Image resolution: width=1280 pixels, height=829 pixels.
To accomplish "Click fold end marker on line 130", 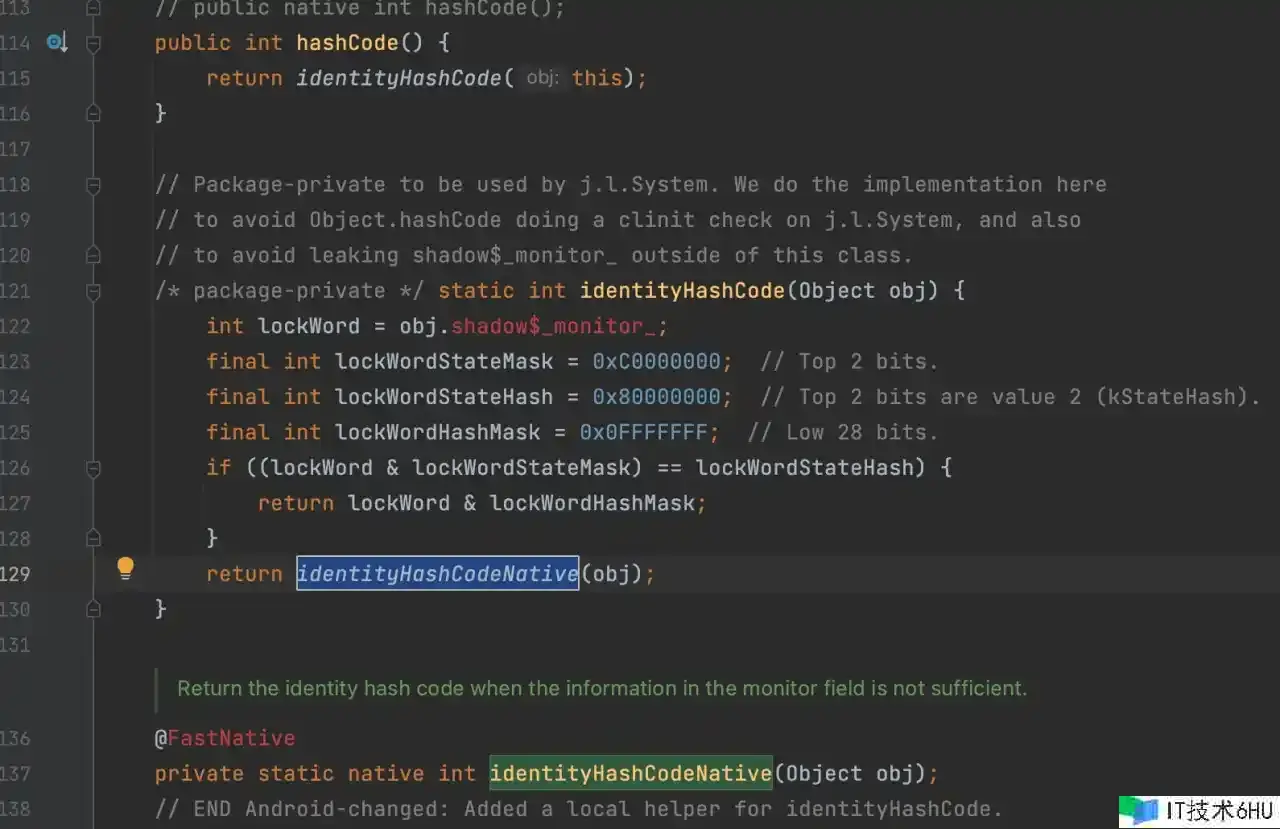I will [x=93, y=609].
